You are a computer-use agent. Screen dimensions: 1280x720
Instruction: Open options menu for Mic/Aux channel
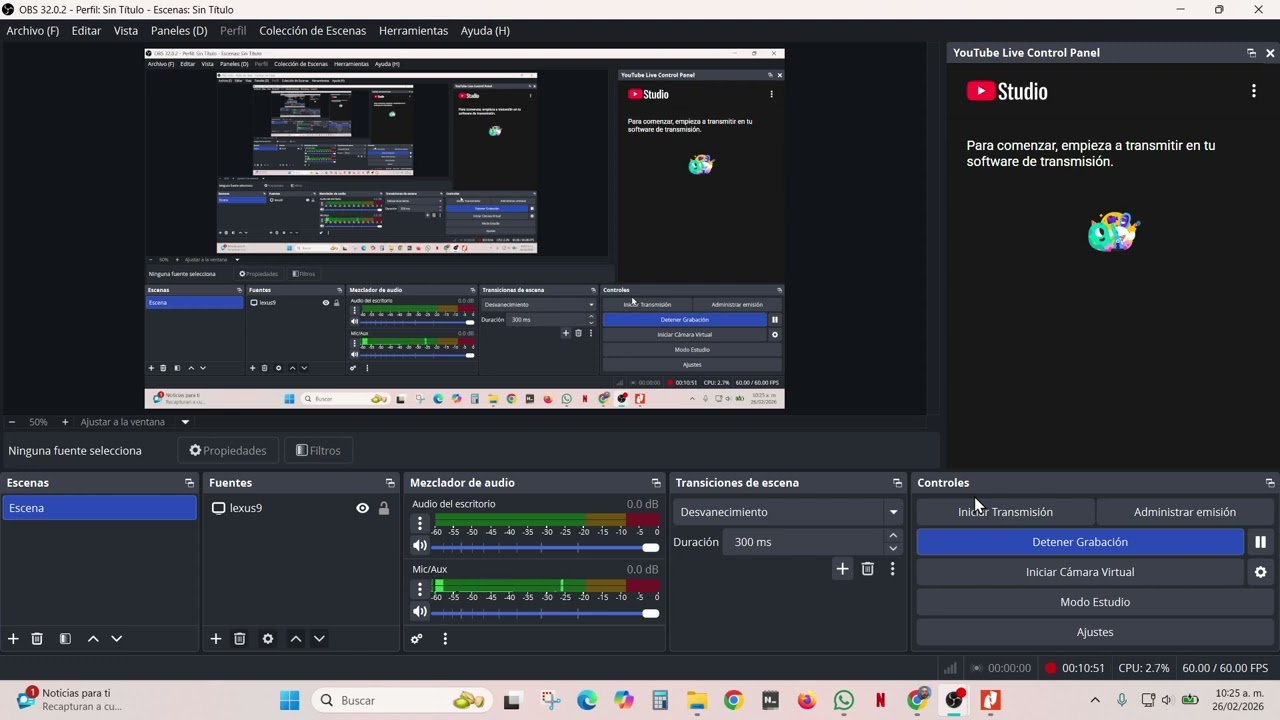click(x=420, y=589)
